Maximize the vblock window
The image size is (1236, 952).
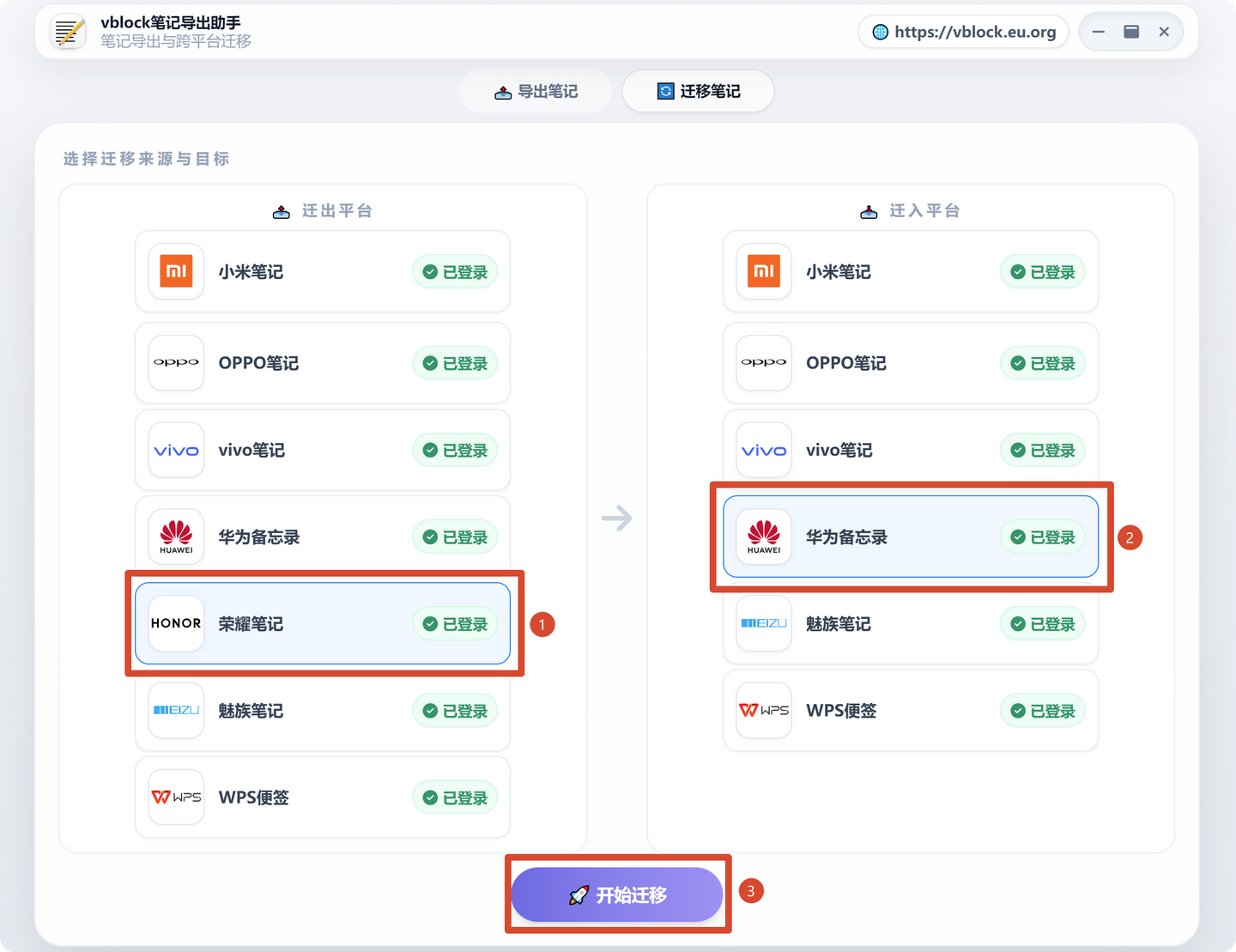pyautogui.click(x=1131, y=32)
